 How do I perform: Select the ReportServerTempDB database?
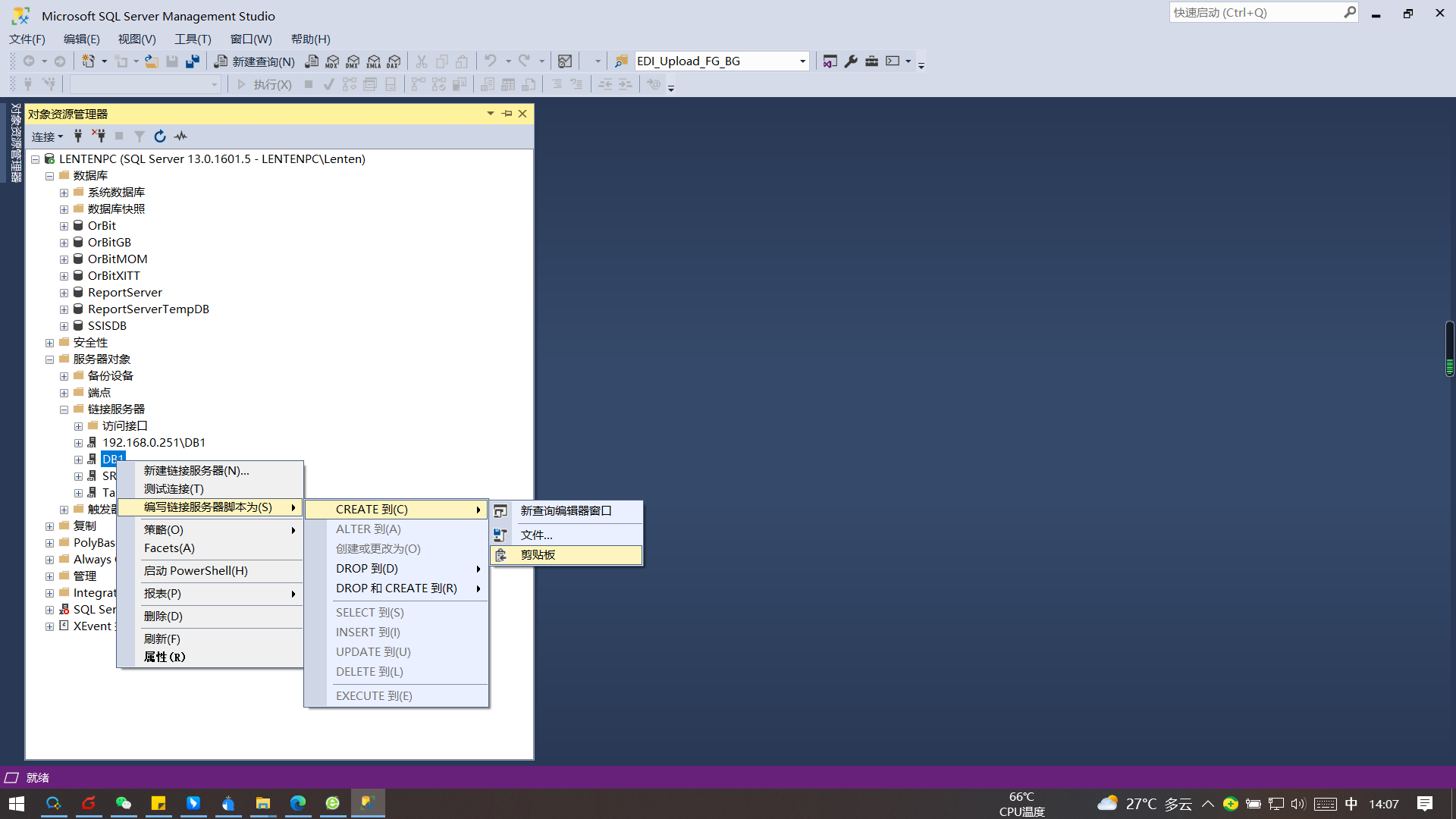pos(148,309)
